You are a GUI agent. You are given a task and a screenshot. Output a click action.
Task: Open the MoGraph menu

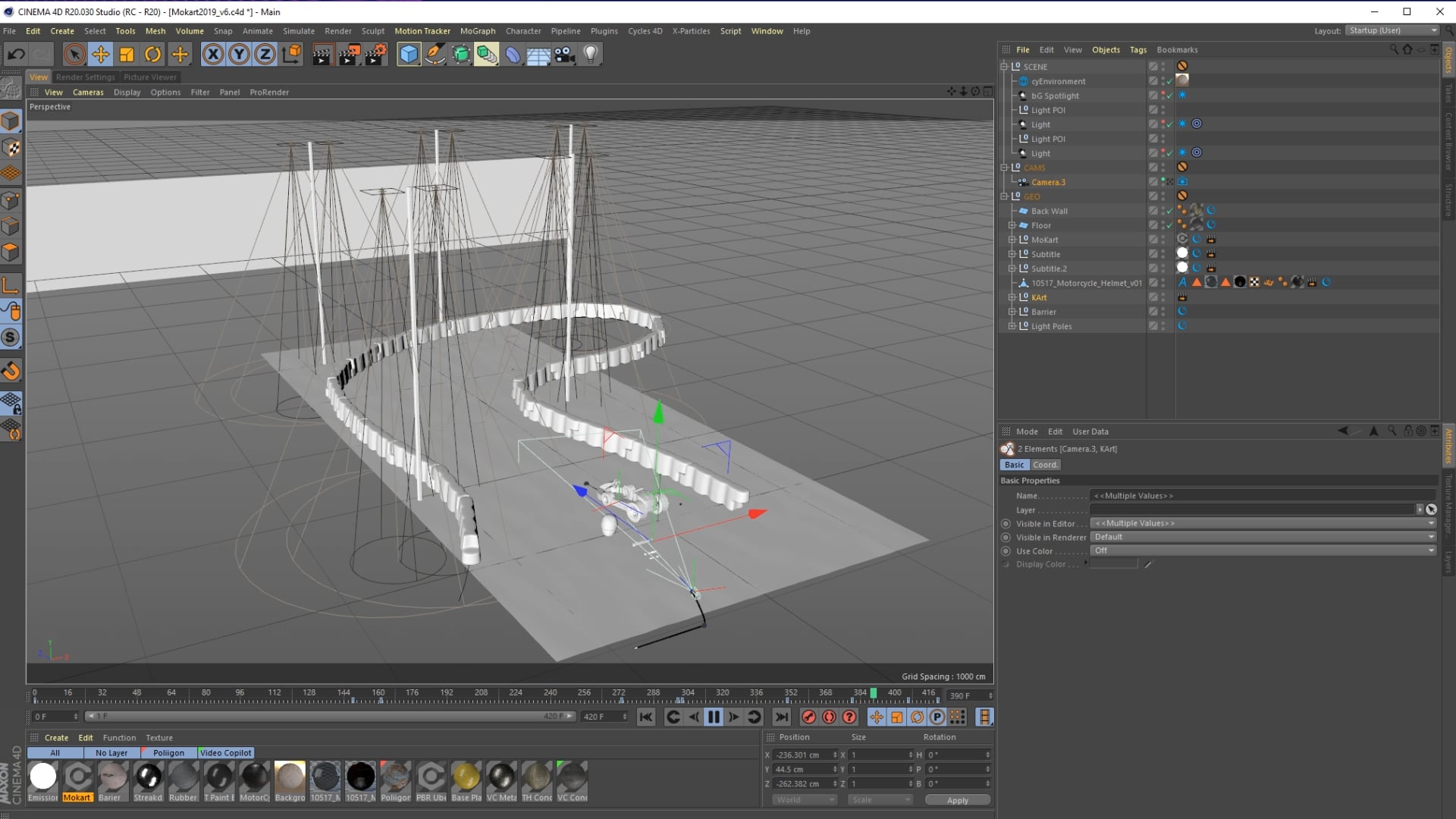pos(478,31)
